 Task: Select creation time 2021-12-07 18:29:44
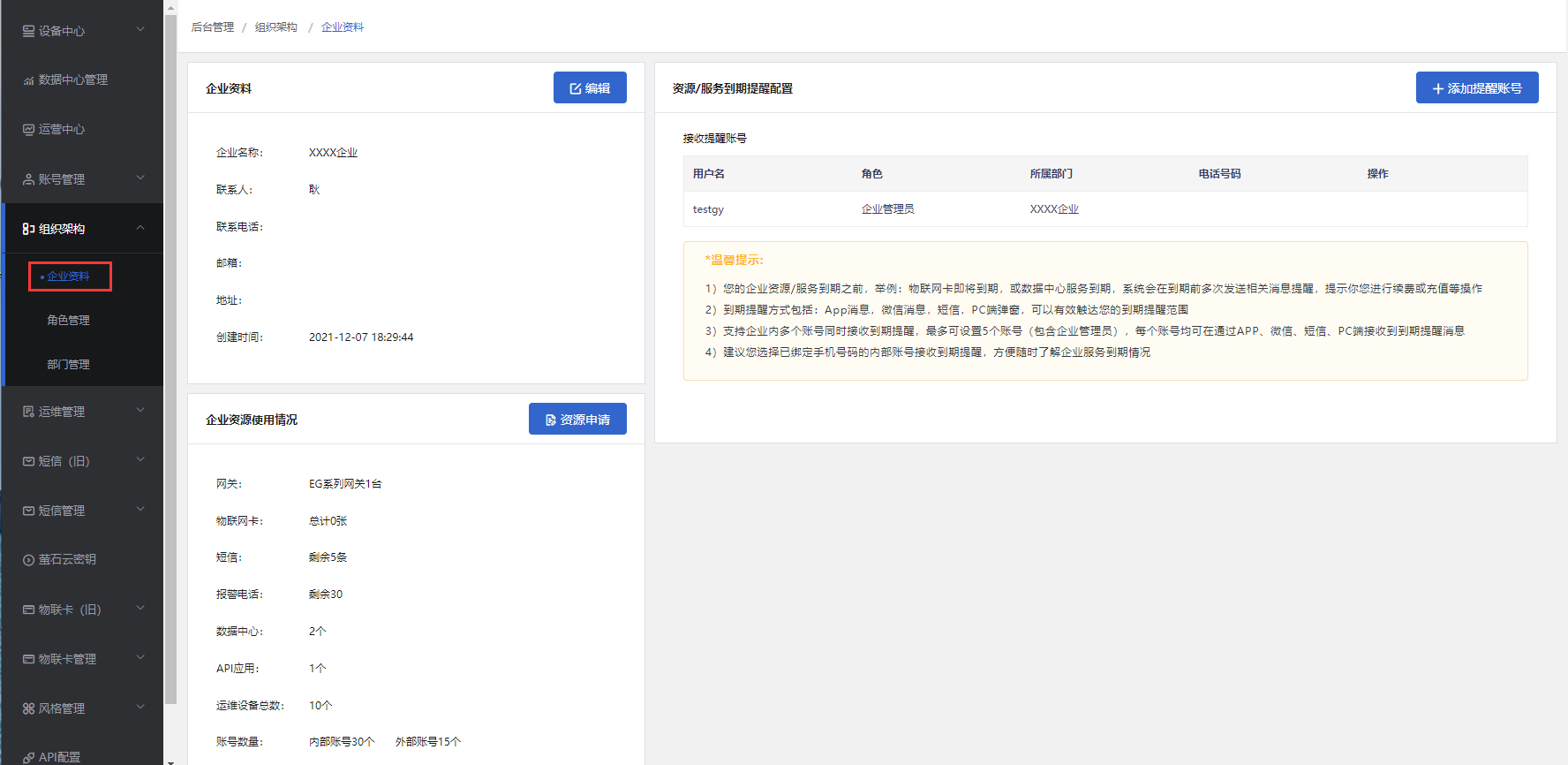[361, 337]
